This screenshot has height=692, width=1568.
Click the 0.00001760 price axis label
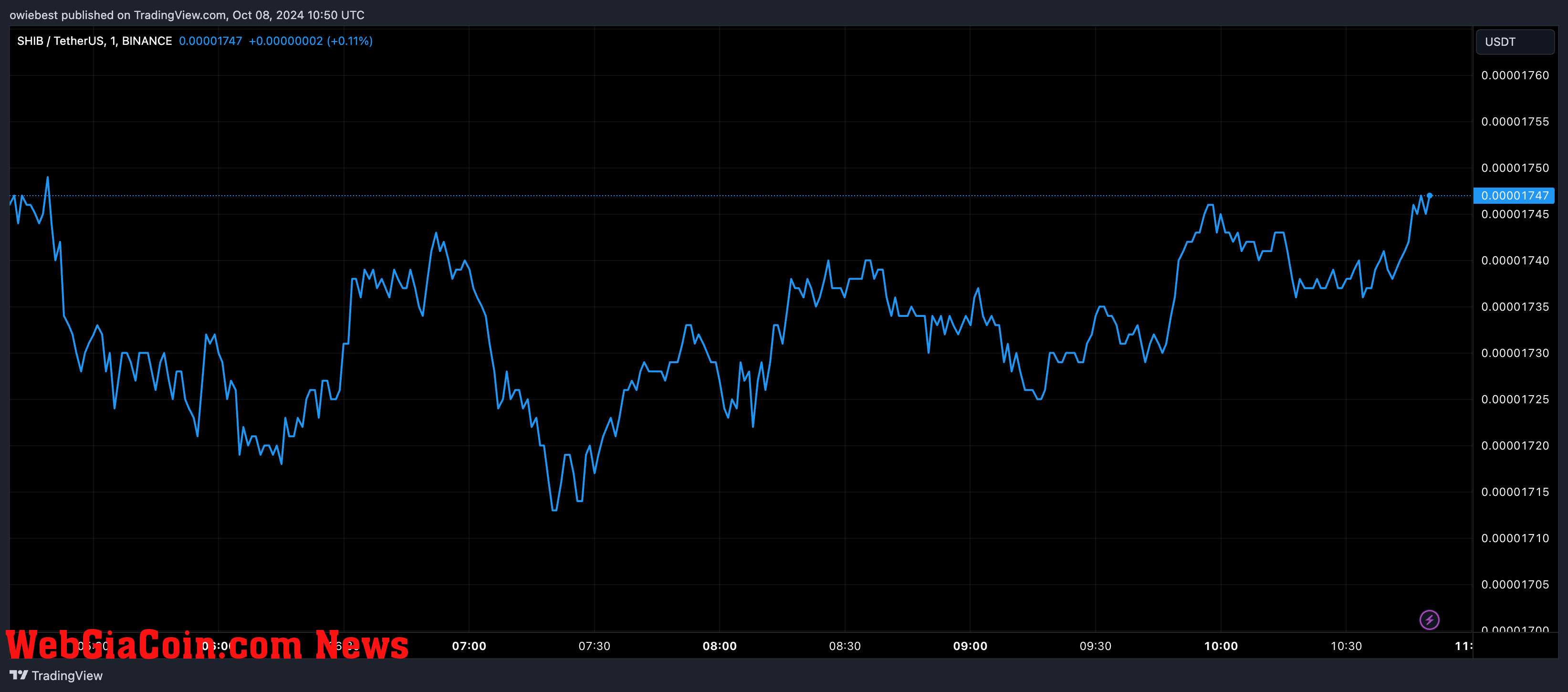pyautogui.click(x=1515, y=75)
